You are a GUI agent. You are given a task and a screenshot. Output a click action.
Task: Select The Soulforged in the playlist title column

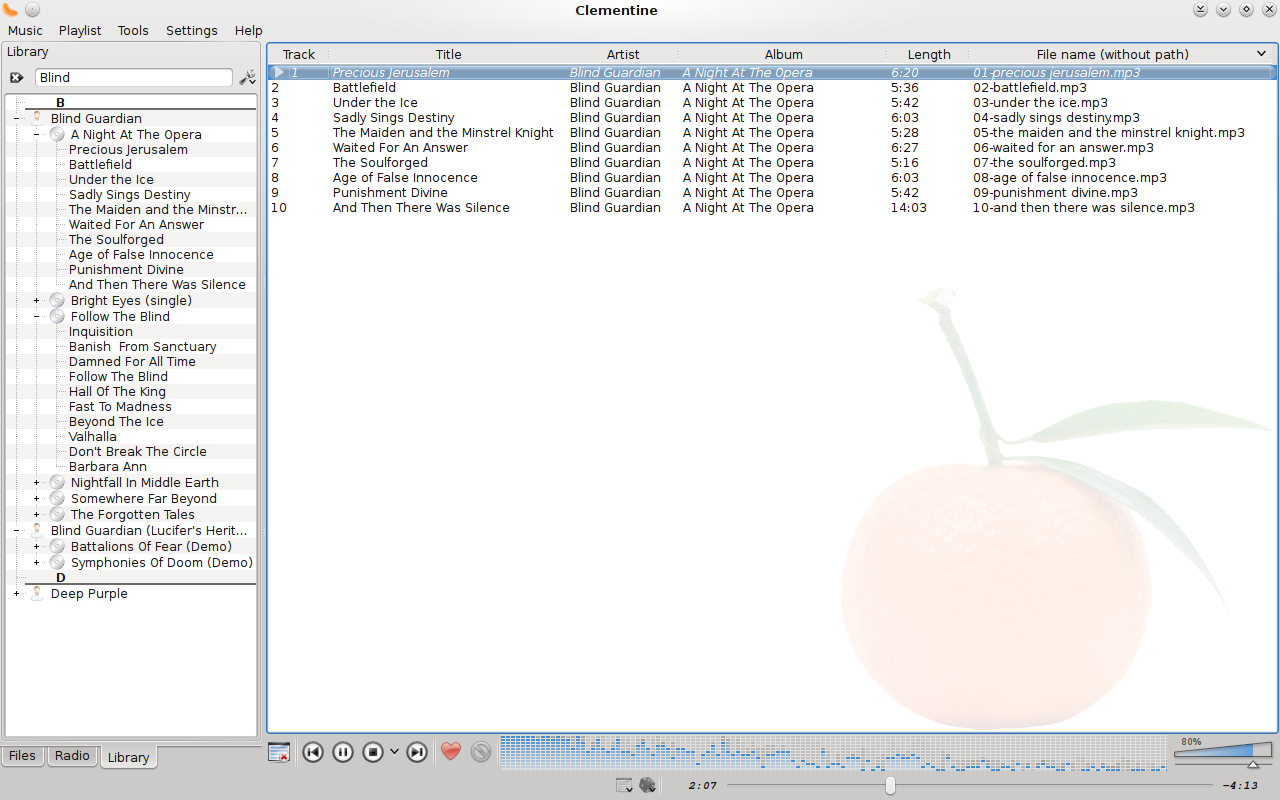point(380,163)
